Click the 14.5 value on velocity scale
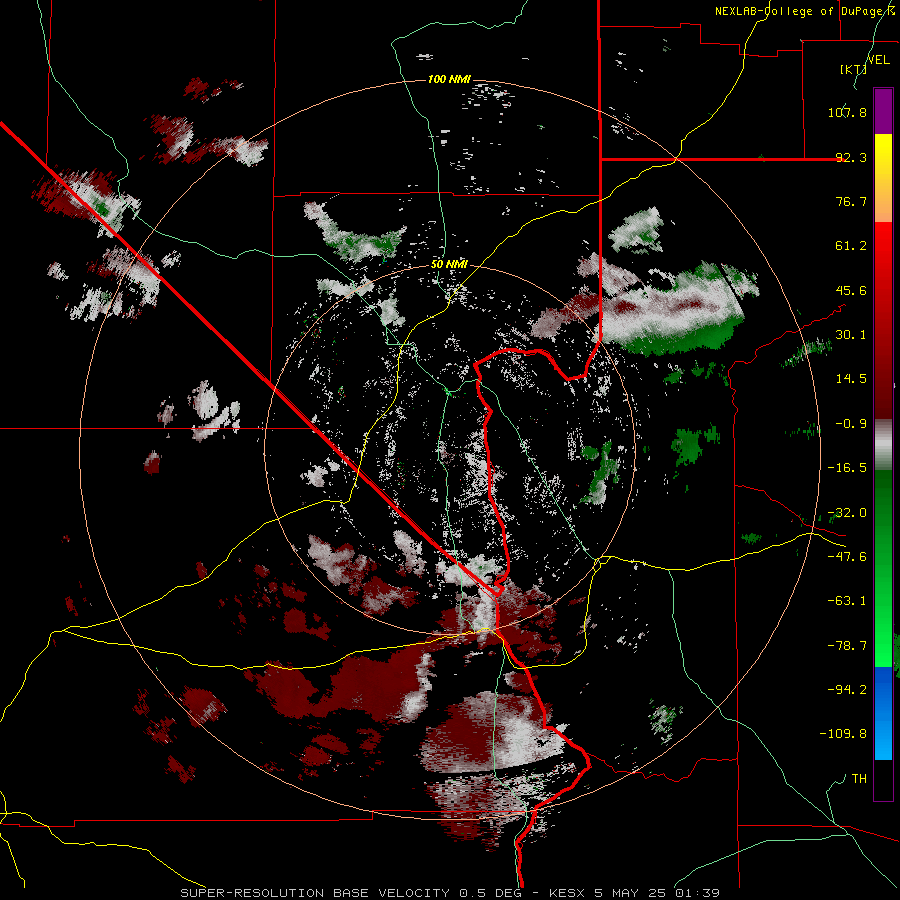Viewport: 900px width, 900px height. click(851, 379)
